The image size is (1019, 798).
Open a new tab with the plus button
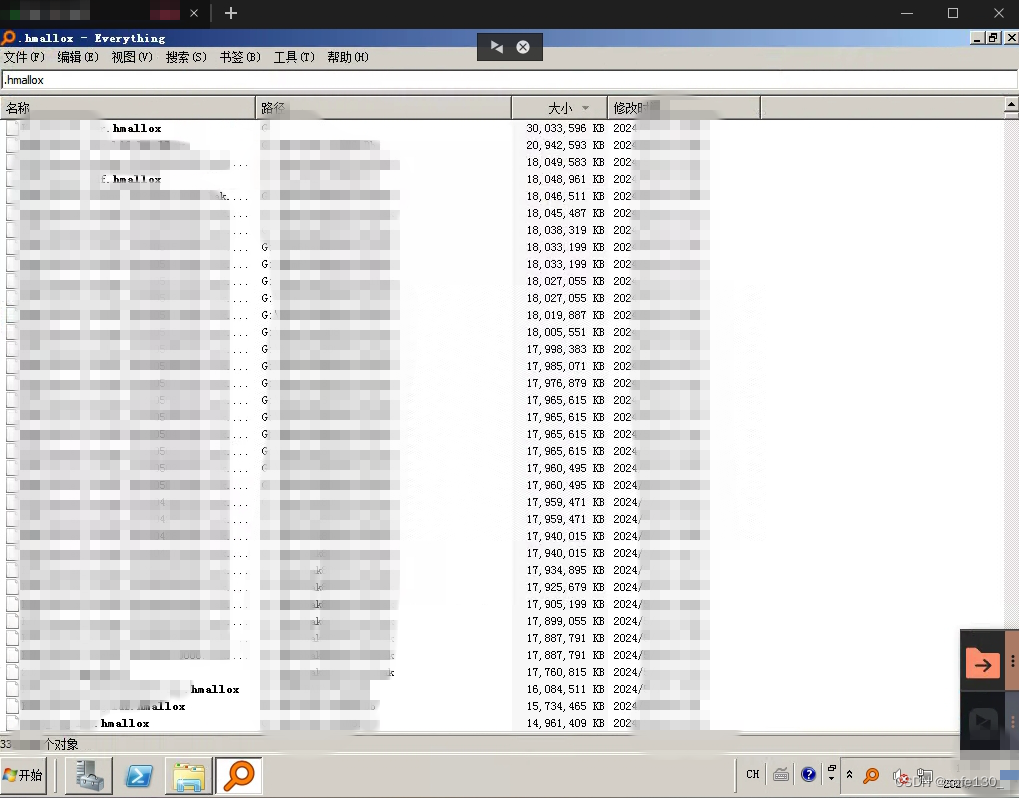coord(231,13)
